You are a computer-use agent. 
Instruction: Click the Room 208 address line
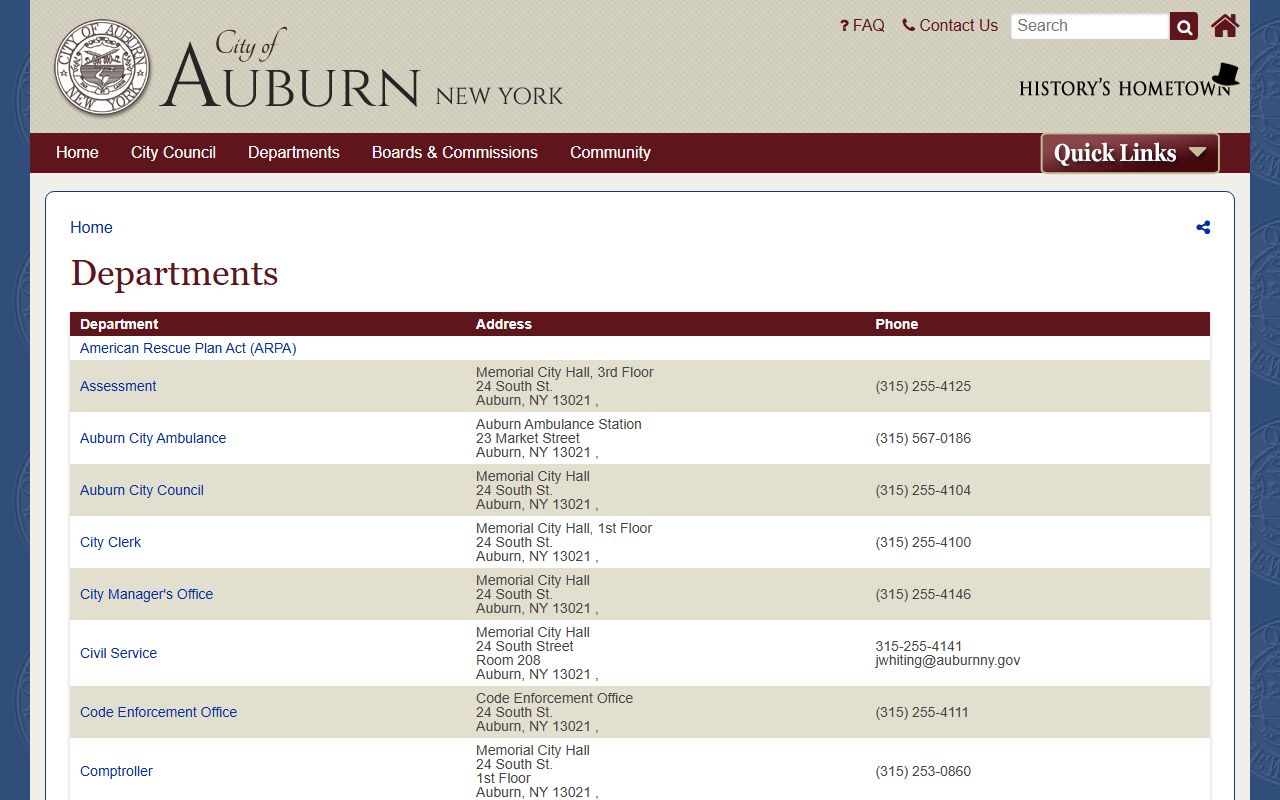pos(508,660)
